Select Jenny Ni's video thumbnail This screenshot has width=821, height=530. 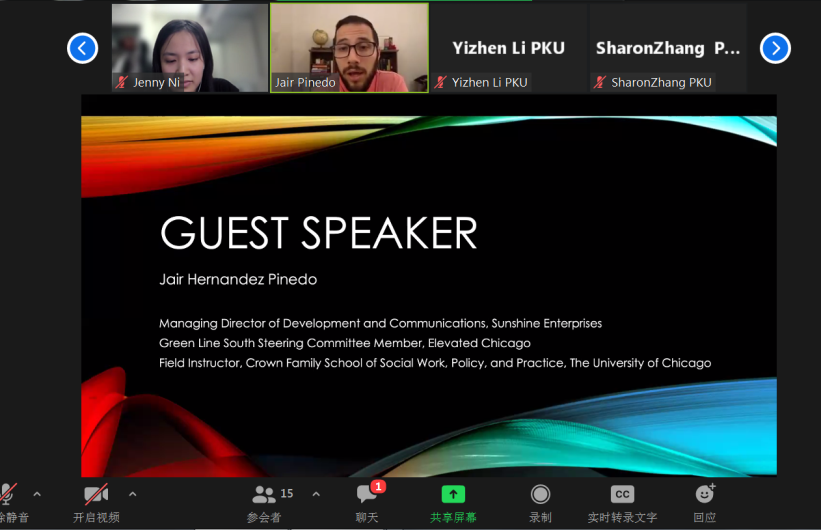pyautogui.click(x=189, y=47)
